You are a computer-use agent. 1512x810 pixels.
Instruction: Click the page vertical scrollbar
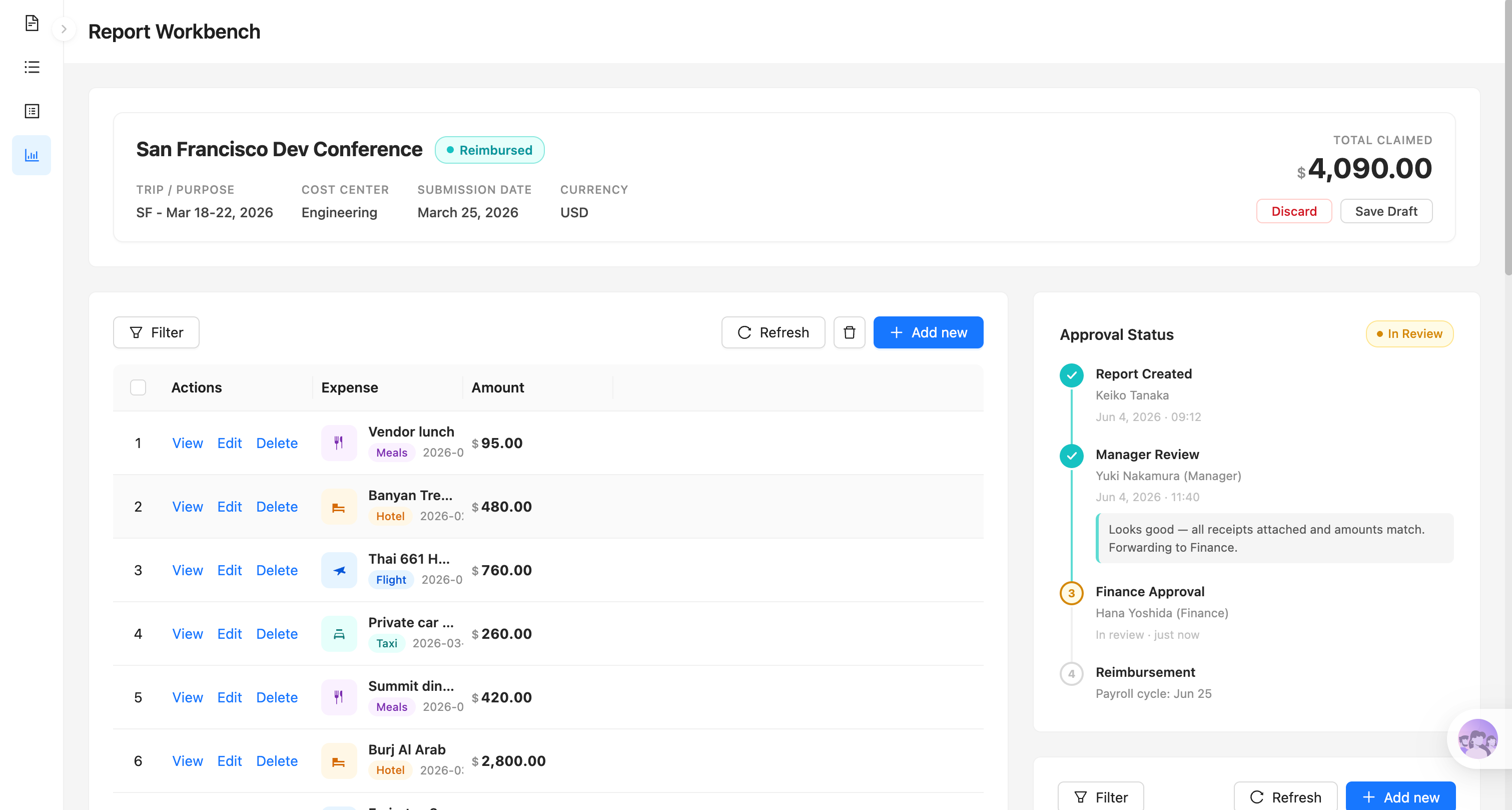tap(1508, 138)
